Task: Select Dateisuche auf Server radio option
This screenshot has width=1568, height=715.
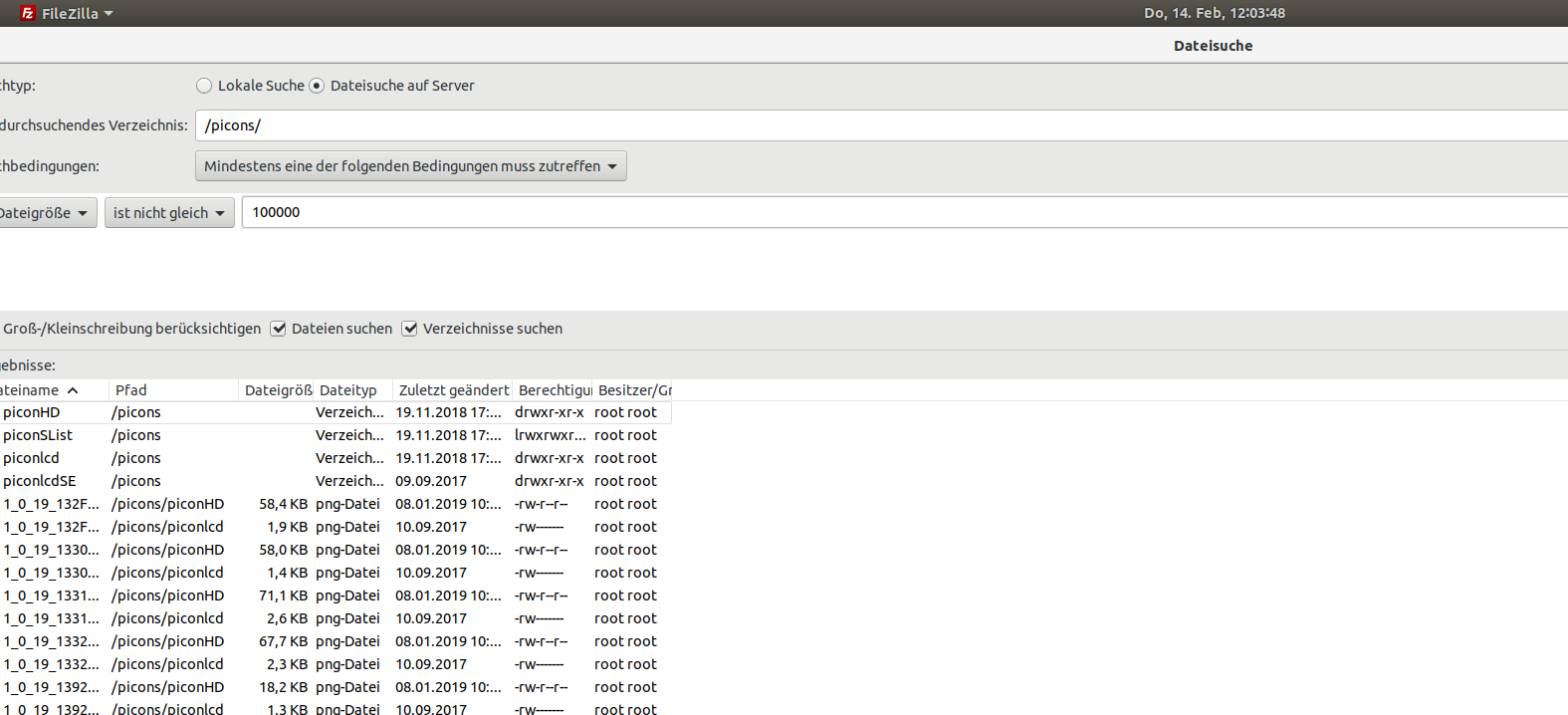Action: tap(317, 86)
